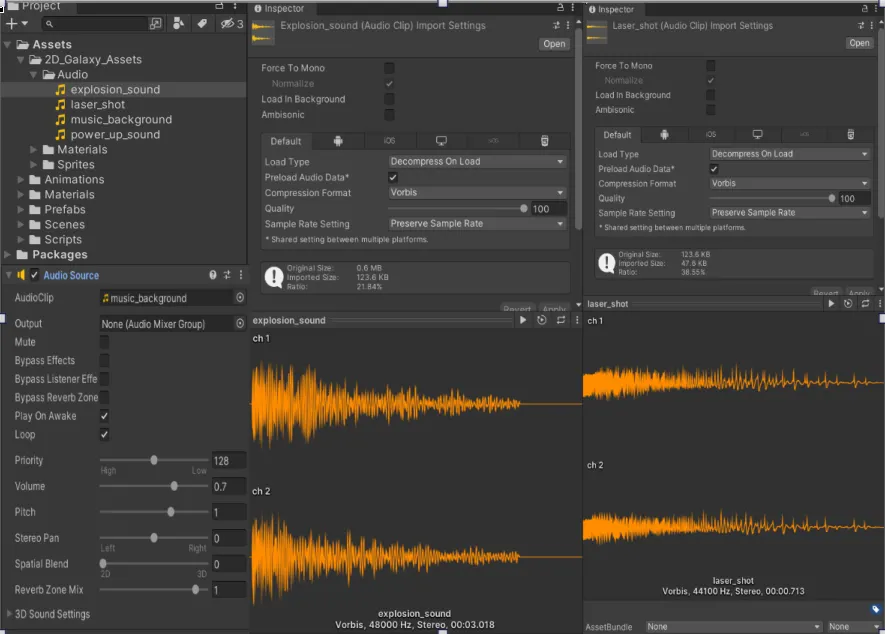Image resolution: width=885 pixels, height=634 pixels.
Task: Open the Audio Source component context menu
Action: click(241, 276)
